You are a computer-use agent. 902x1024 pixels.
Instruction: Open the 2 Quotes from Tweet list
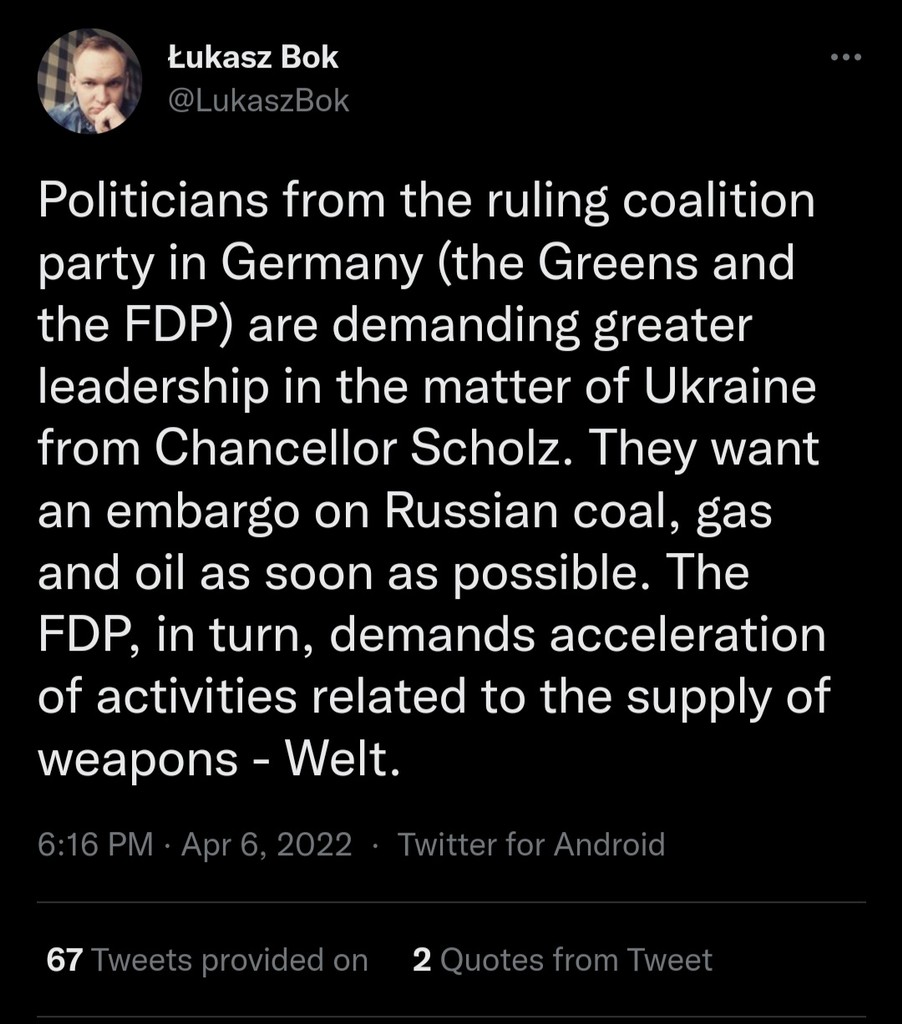[x=562, y=960]
